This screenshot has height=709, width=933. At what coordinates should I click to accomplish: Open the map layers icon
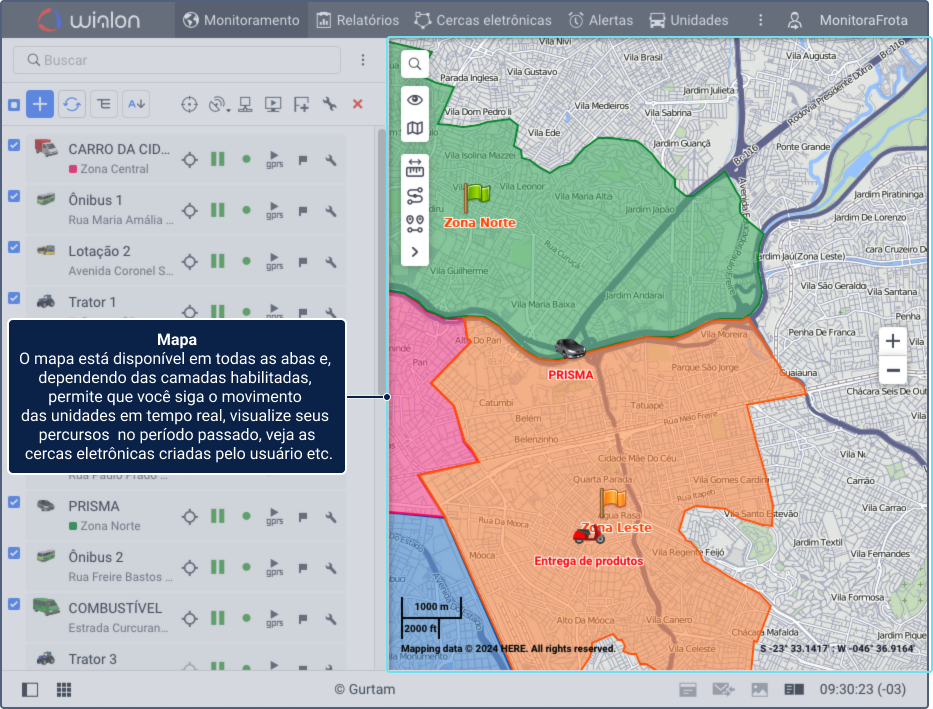tap(415, 128)
